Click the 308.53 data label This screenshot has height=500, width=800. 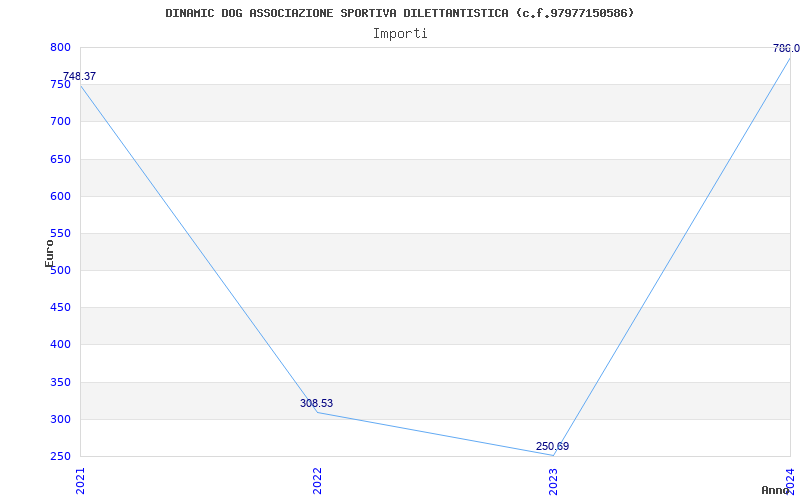[x=316, y=404]
